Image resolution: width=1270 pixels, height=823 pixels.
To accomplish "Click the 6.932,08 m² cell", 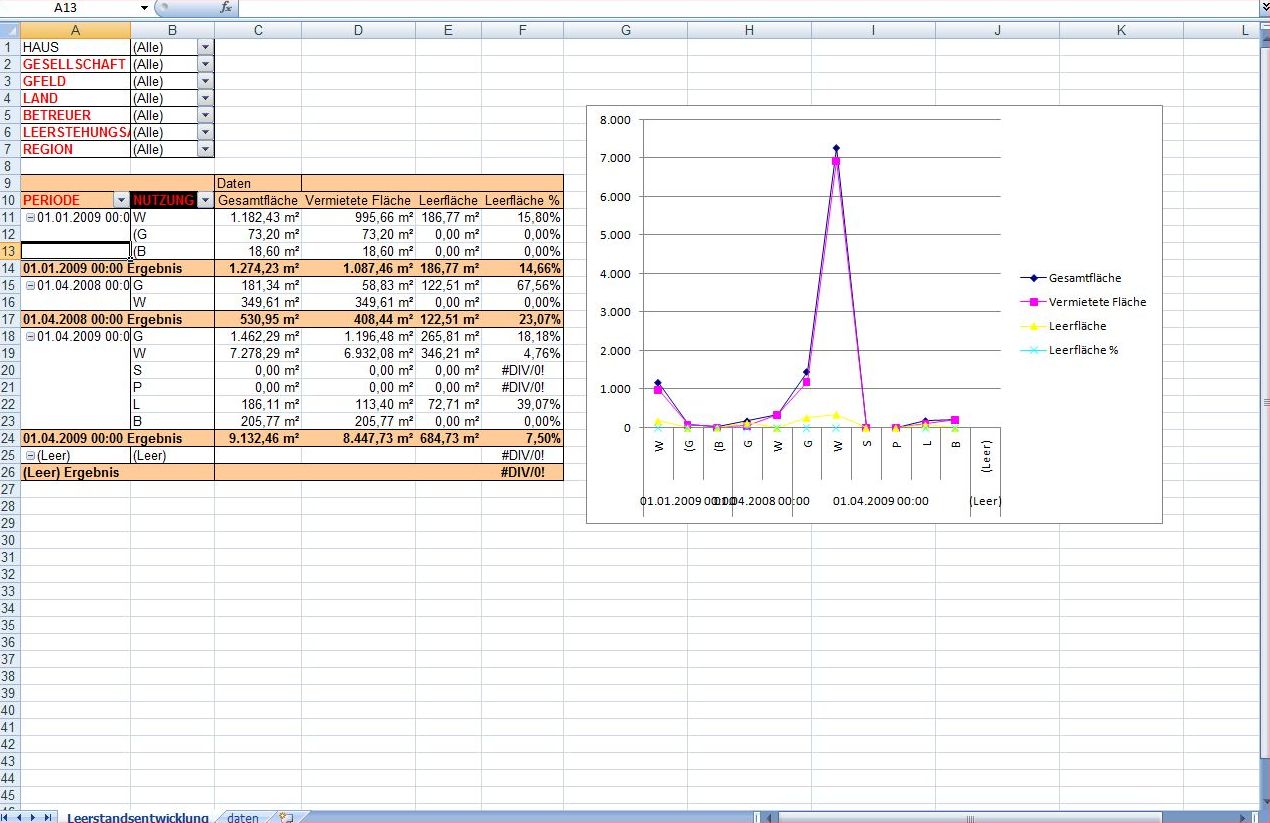I will (358, 353).
